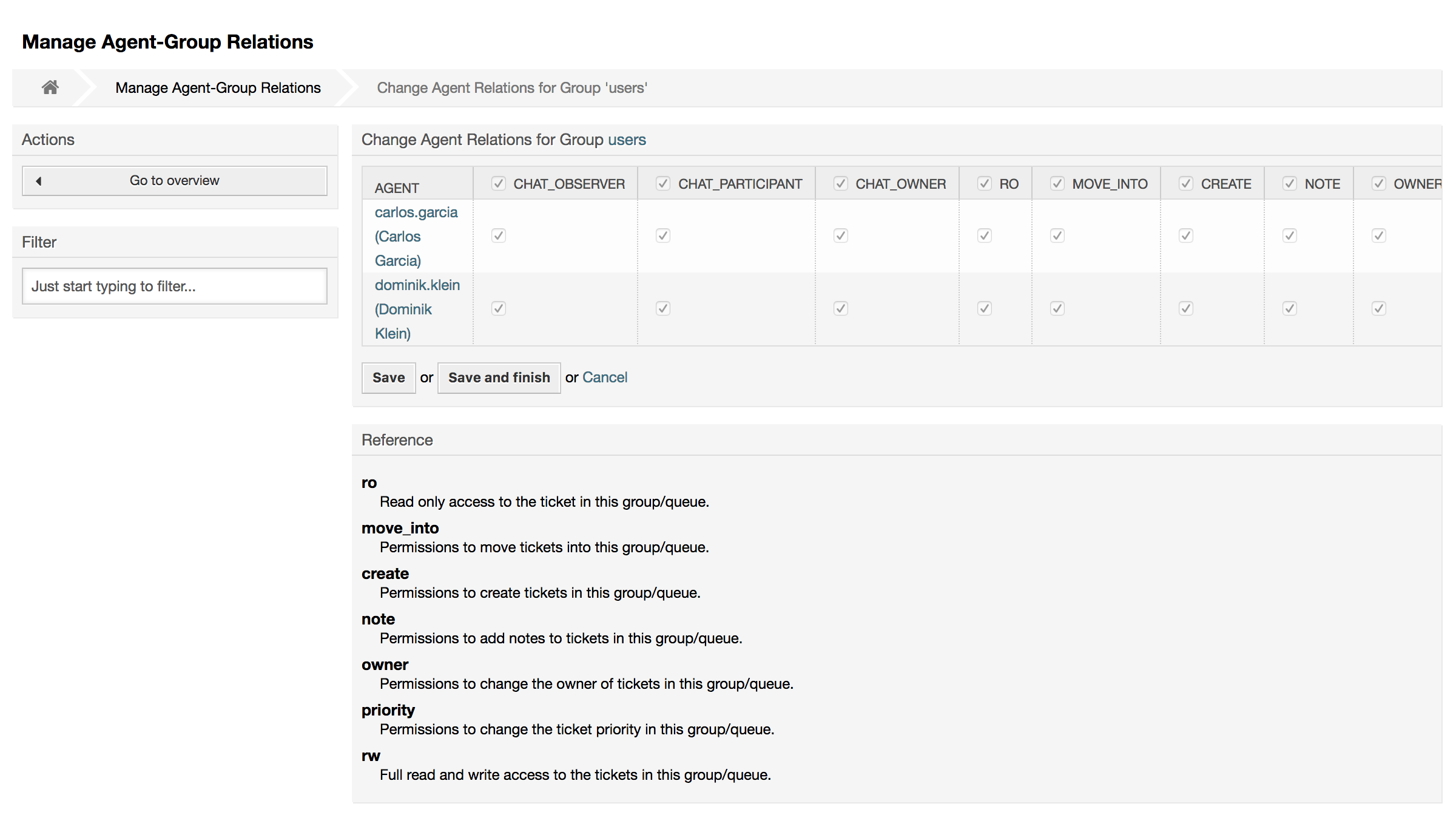Viewport: 1456px width, 829px height.
Task: Type in the Filter input field
Action: [x=175, y=286]
